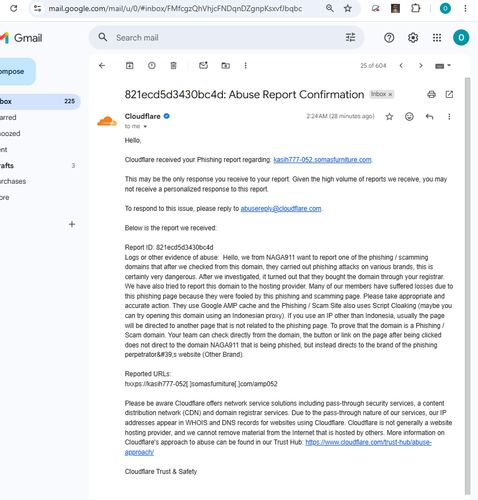478x500 pixels.
Task: Remove Inbox label from conversation
Action: [x=390, y=94]
